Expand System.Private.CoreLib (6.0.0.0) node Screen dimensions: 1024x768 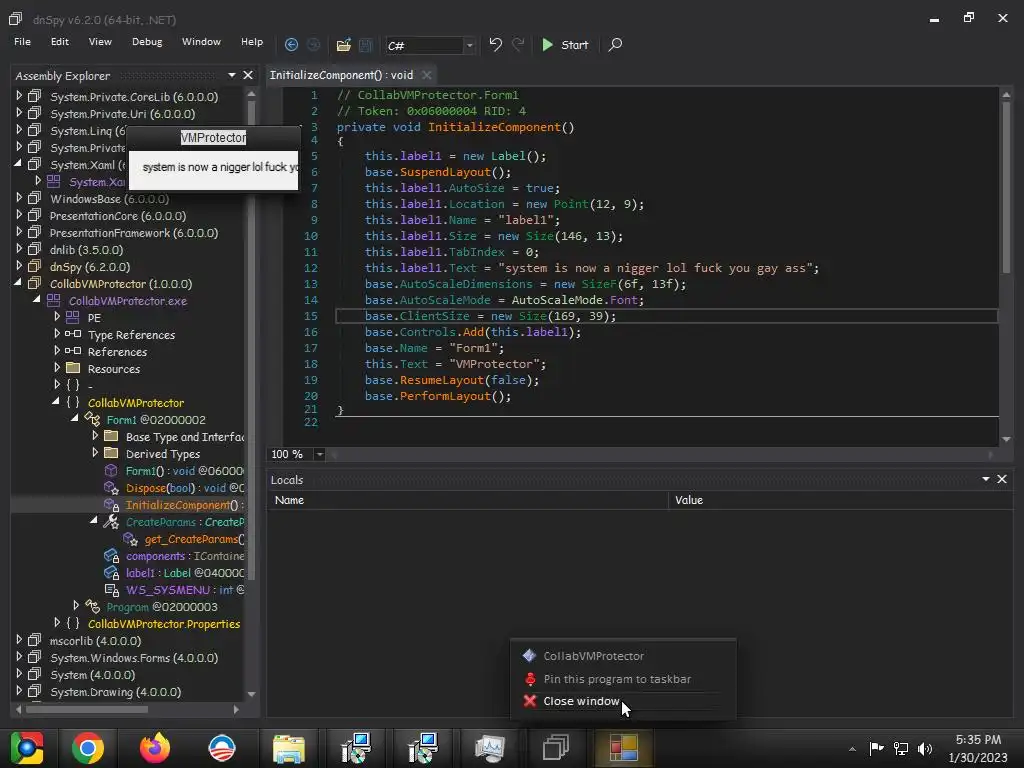19,96
